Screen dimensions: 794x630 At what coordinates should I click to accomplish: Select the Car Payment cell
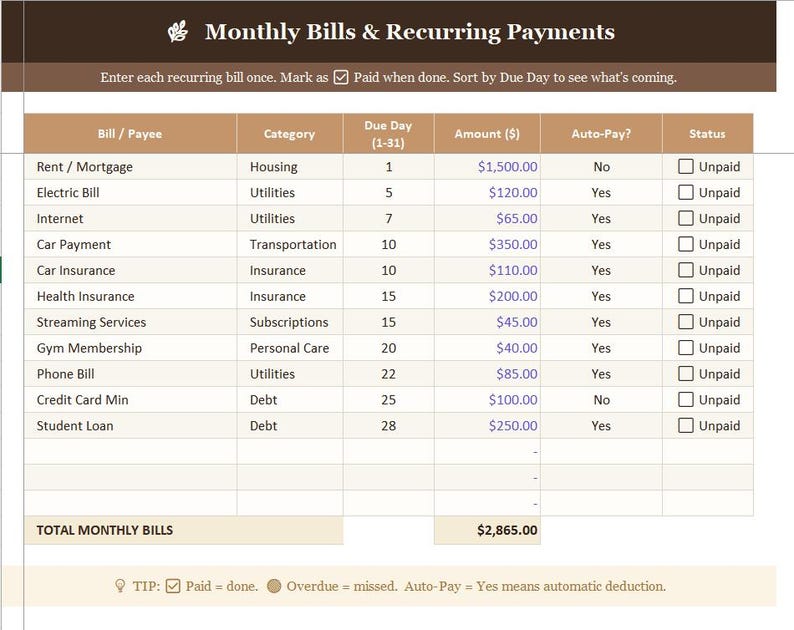[x=130, y=244]
